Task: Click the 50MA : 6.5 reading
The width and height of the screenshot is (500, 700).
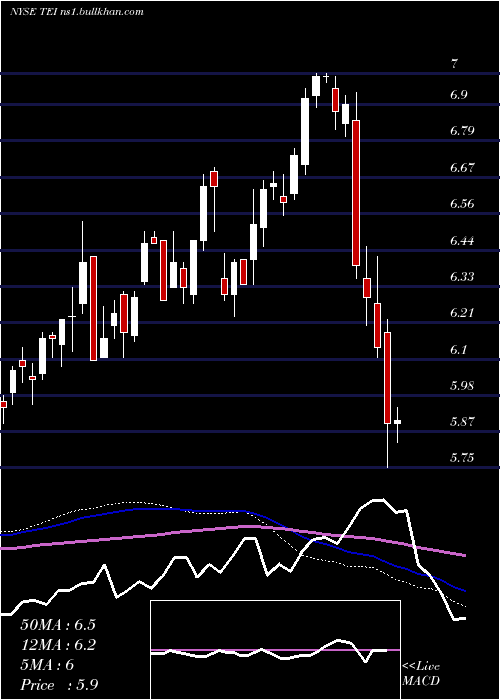Action: [x=58, y=624]
